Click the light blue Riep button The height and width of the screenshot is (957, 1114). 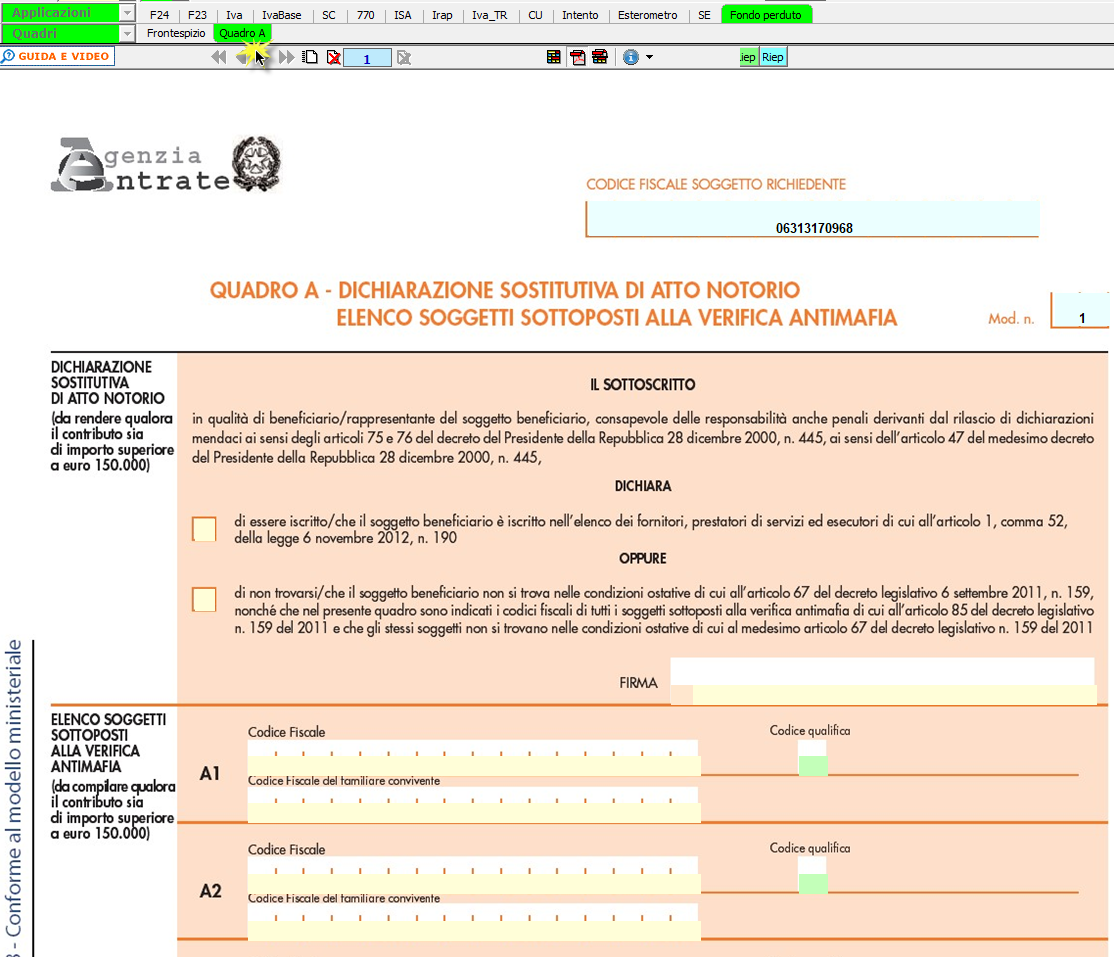(x=772, y=57)
